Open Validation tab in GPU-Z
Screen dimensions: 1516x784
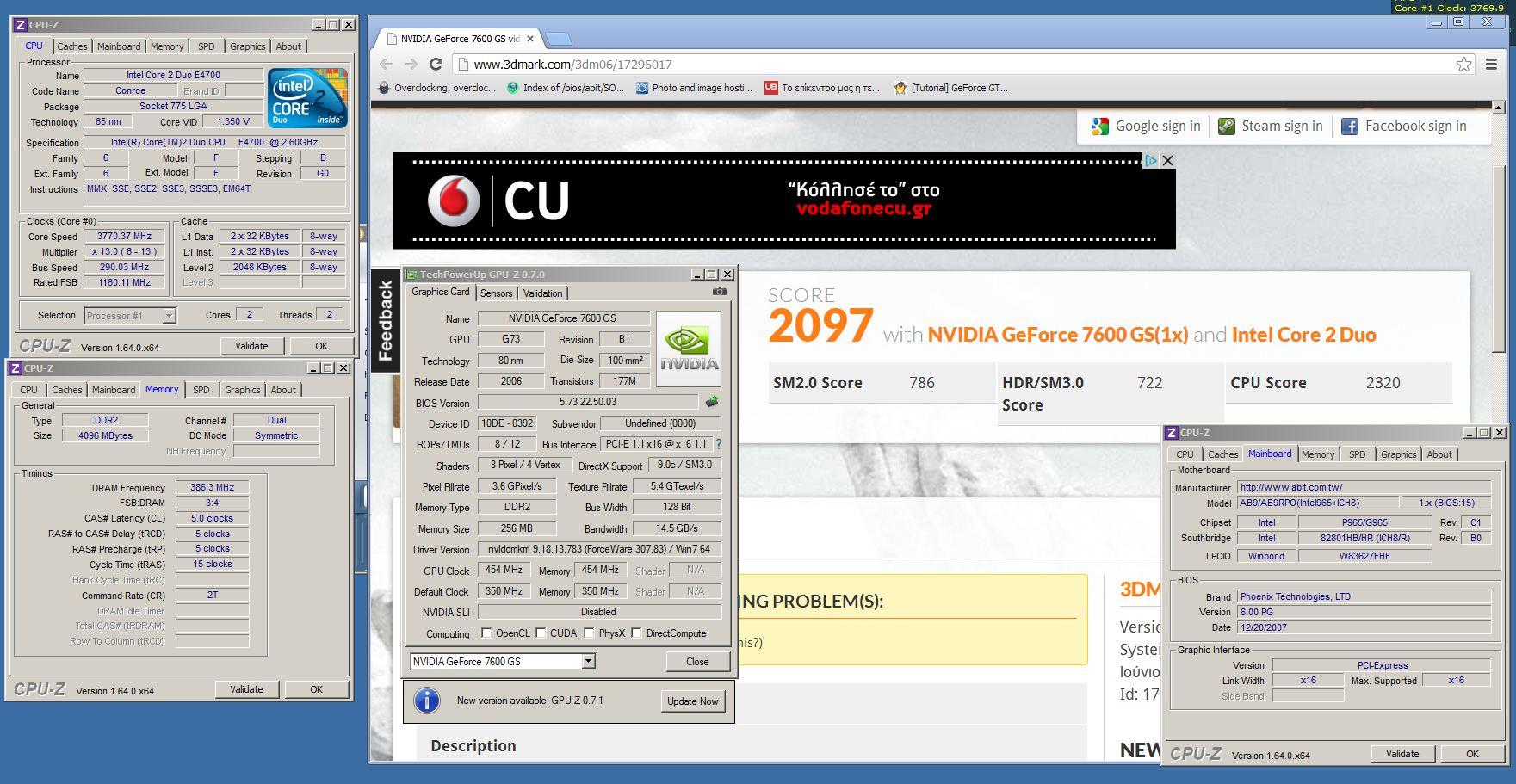tap(543, 293)
